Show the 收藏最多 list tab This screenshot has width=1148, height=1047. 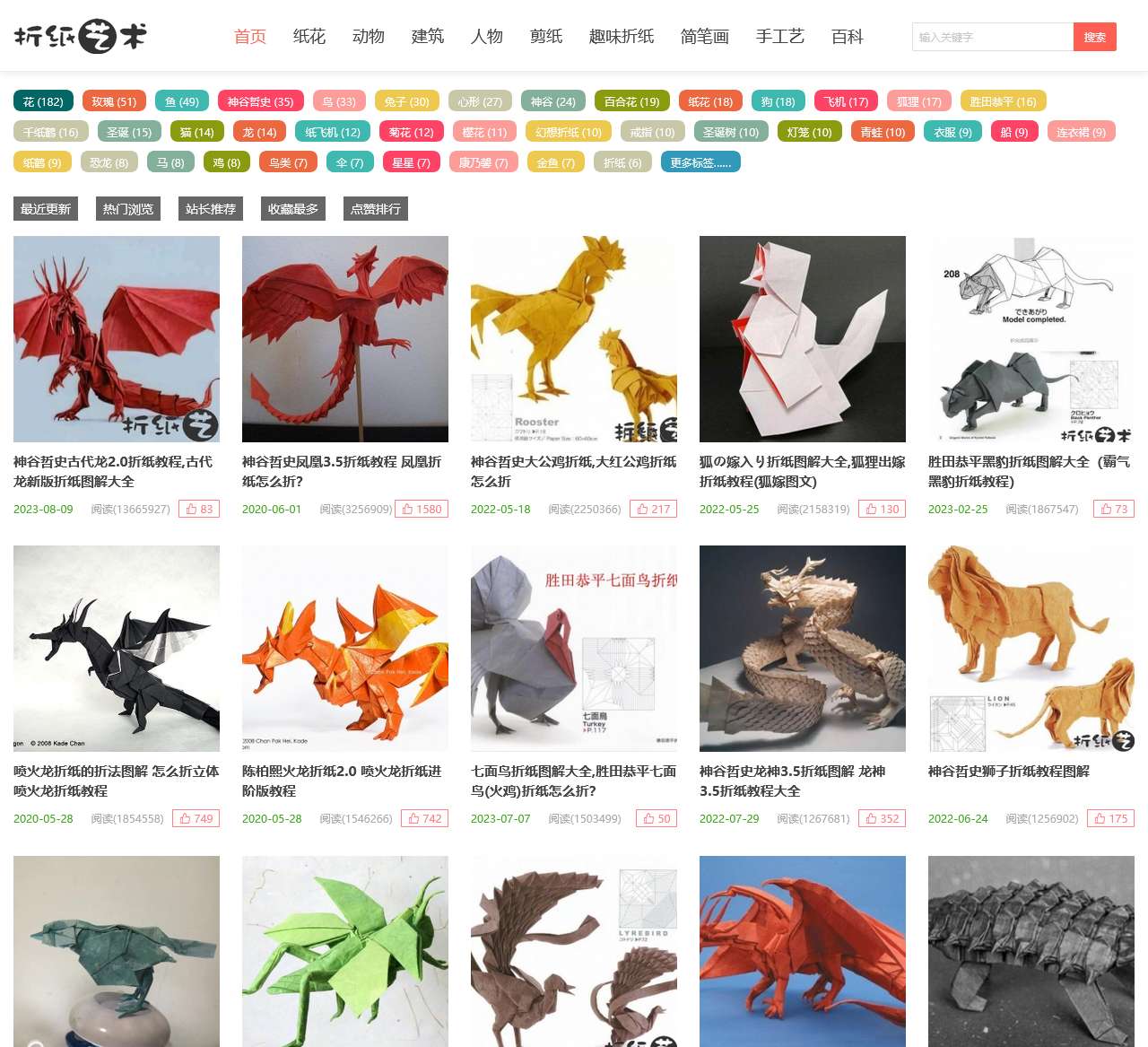[293, 209]
